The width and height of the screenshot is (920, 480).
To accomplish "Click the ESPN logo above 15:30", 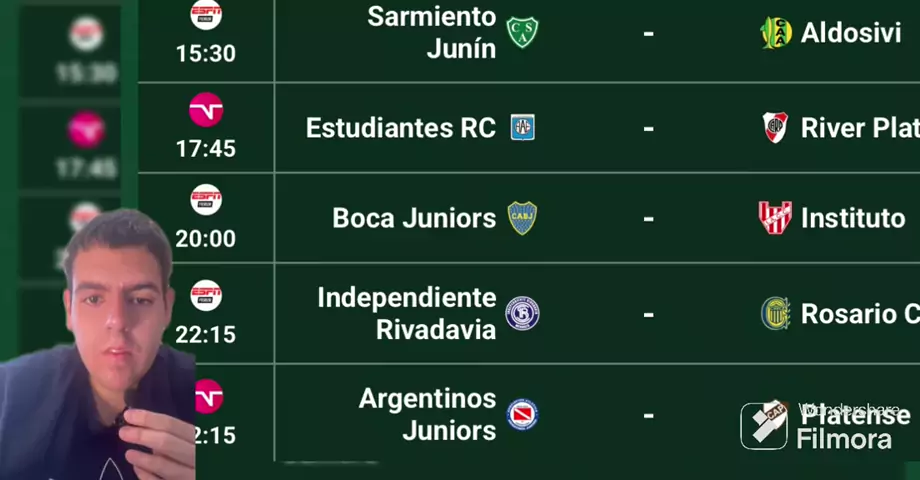I will pos(206,14).
